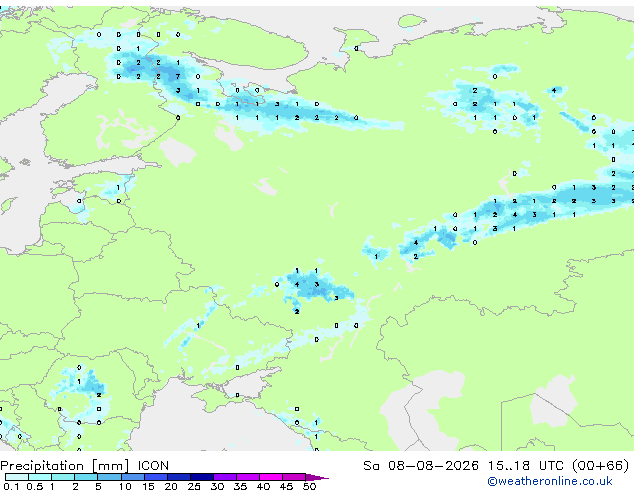Click the '15..18 UTC' time range text

click(x=526, y=466)
